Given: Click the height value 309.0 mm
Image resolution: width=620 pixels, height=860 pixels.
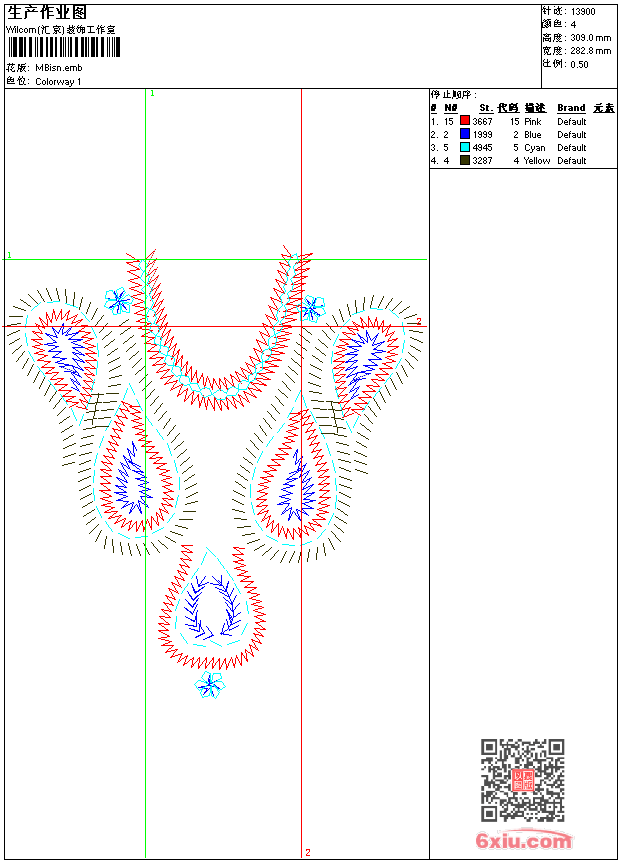Looking at the screenshot, I should 590,38.
